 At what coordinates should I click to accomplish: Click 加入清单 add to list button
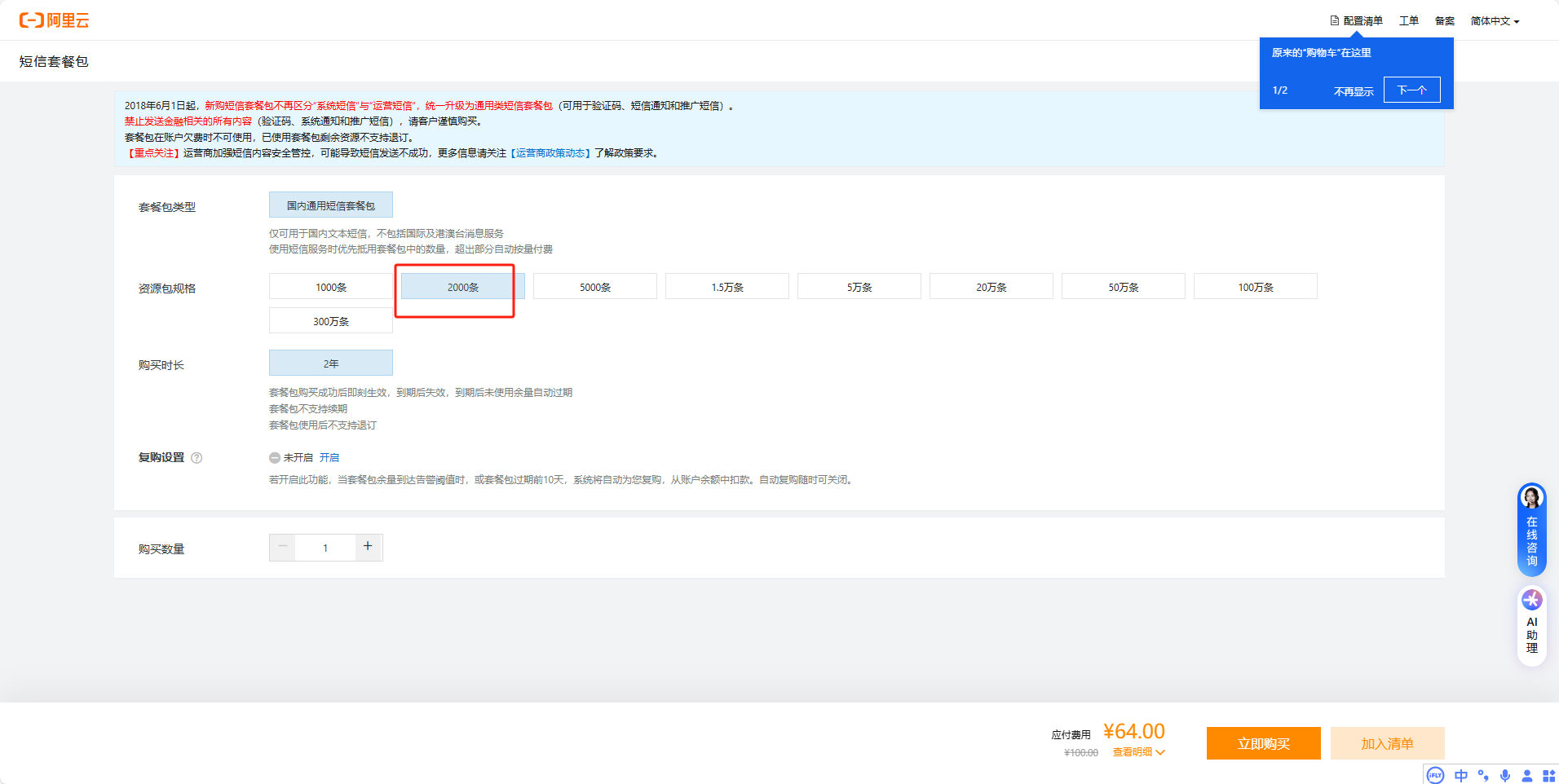click(1388, 743)
